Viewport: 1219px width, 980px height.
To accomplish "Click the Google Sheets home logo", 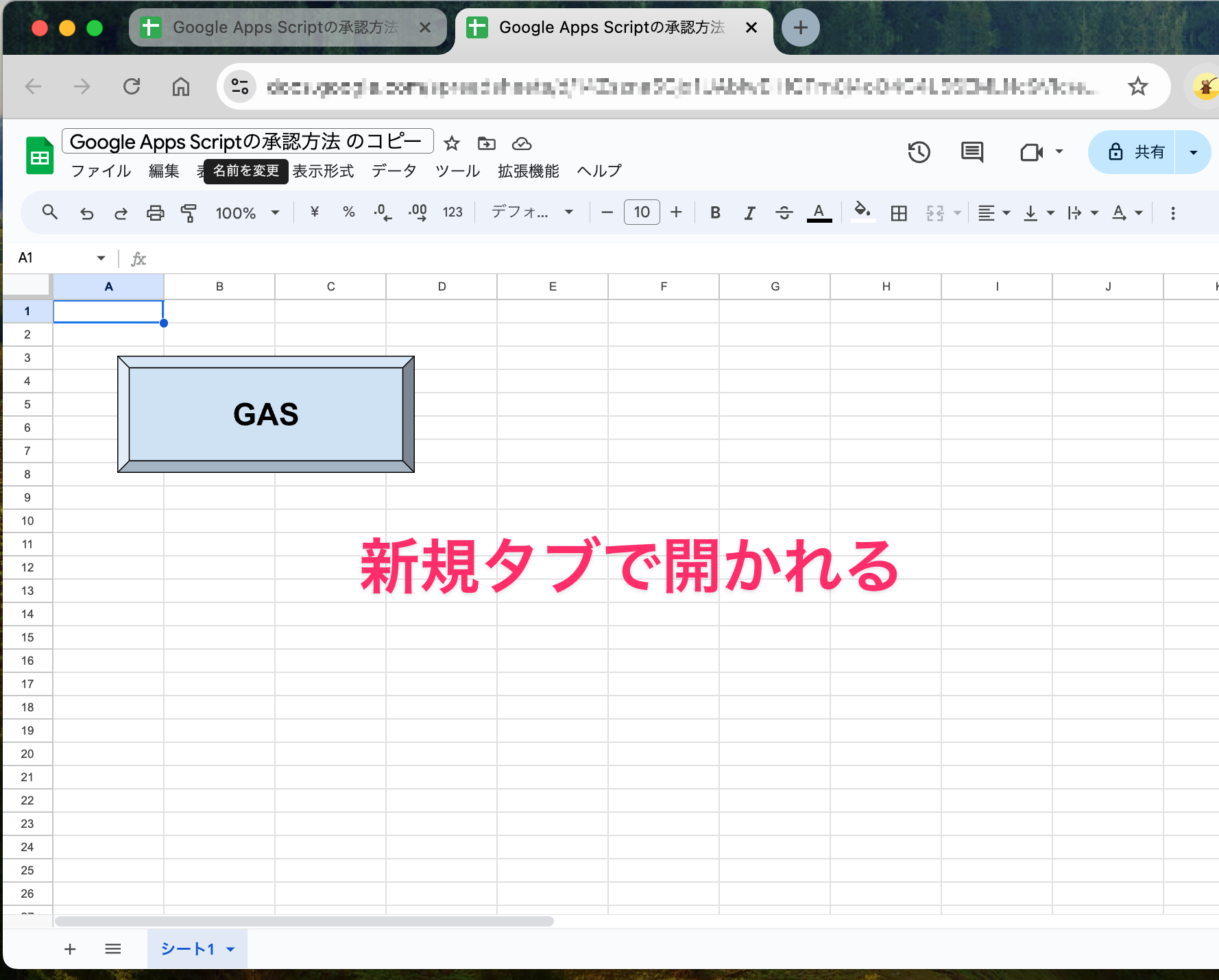I will (x=40, y=156).
